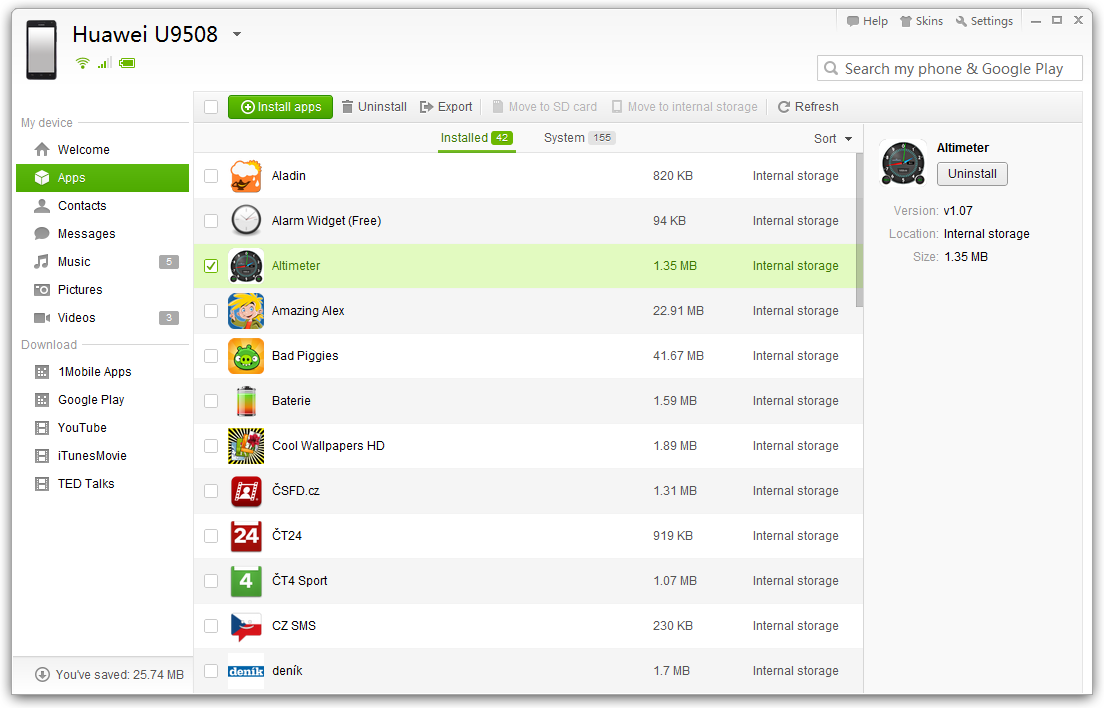Click the Aladin app icon
Viewport: 1104px width, 708px height.
pos(246,176)
